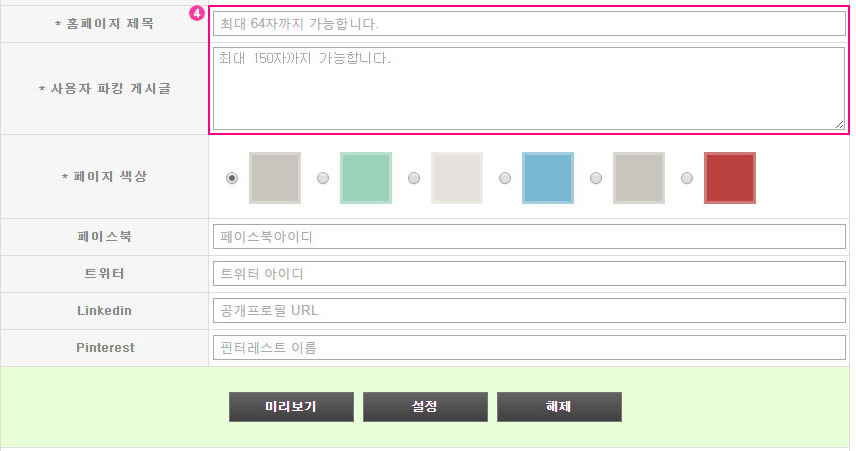Click the light beige color swatch
856x451 pixels.
(x=457, y=178)
